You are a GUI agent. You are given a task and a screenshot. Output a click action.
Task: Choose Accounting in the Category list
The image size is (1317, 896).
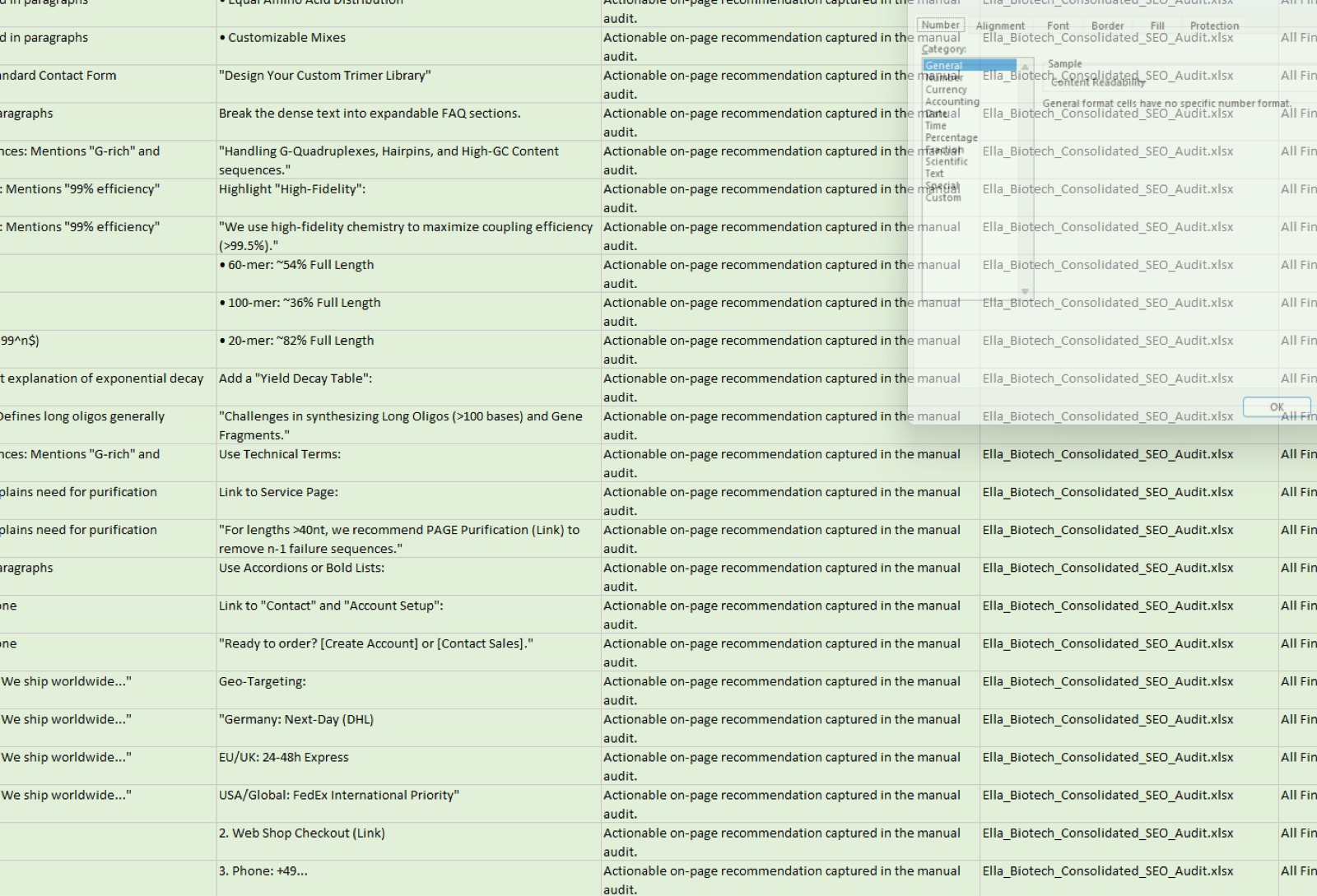[x=952, y=102]
